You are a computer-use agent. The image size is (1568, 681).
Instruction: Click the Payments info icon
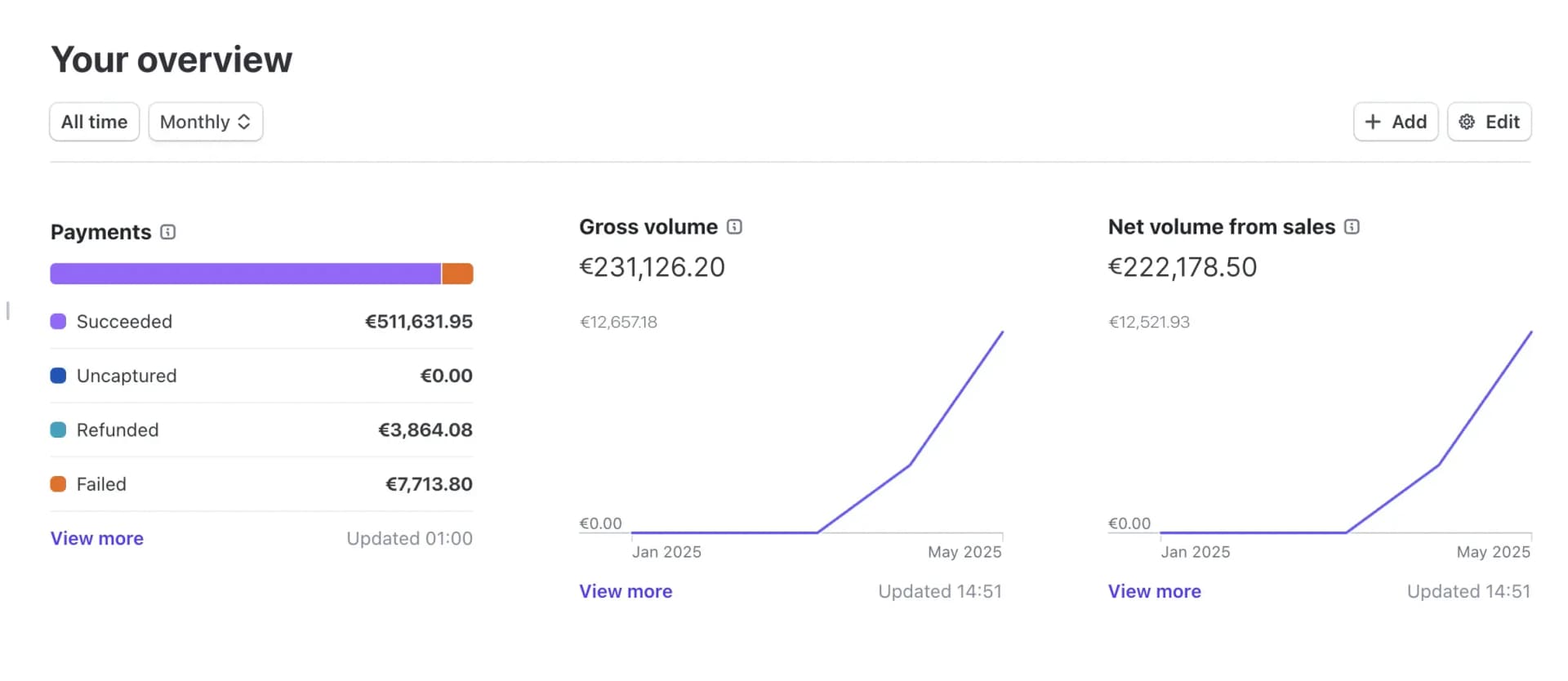point(167,232)
